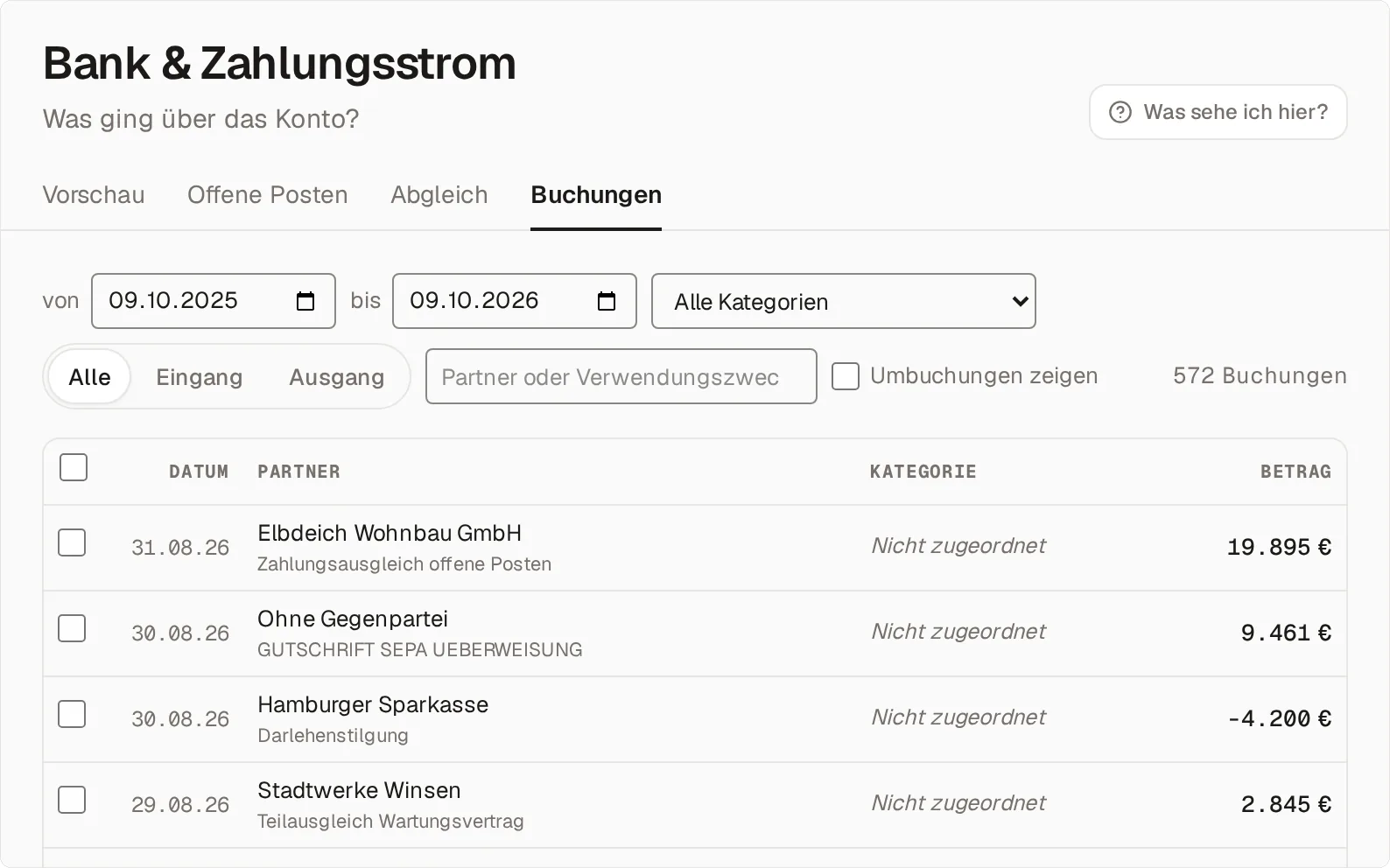This screenshot has height=868, width=1390.
Task: Filter bookings by 'Eingang'
Action: click(200, 376)
